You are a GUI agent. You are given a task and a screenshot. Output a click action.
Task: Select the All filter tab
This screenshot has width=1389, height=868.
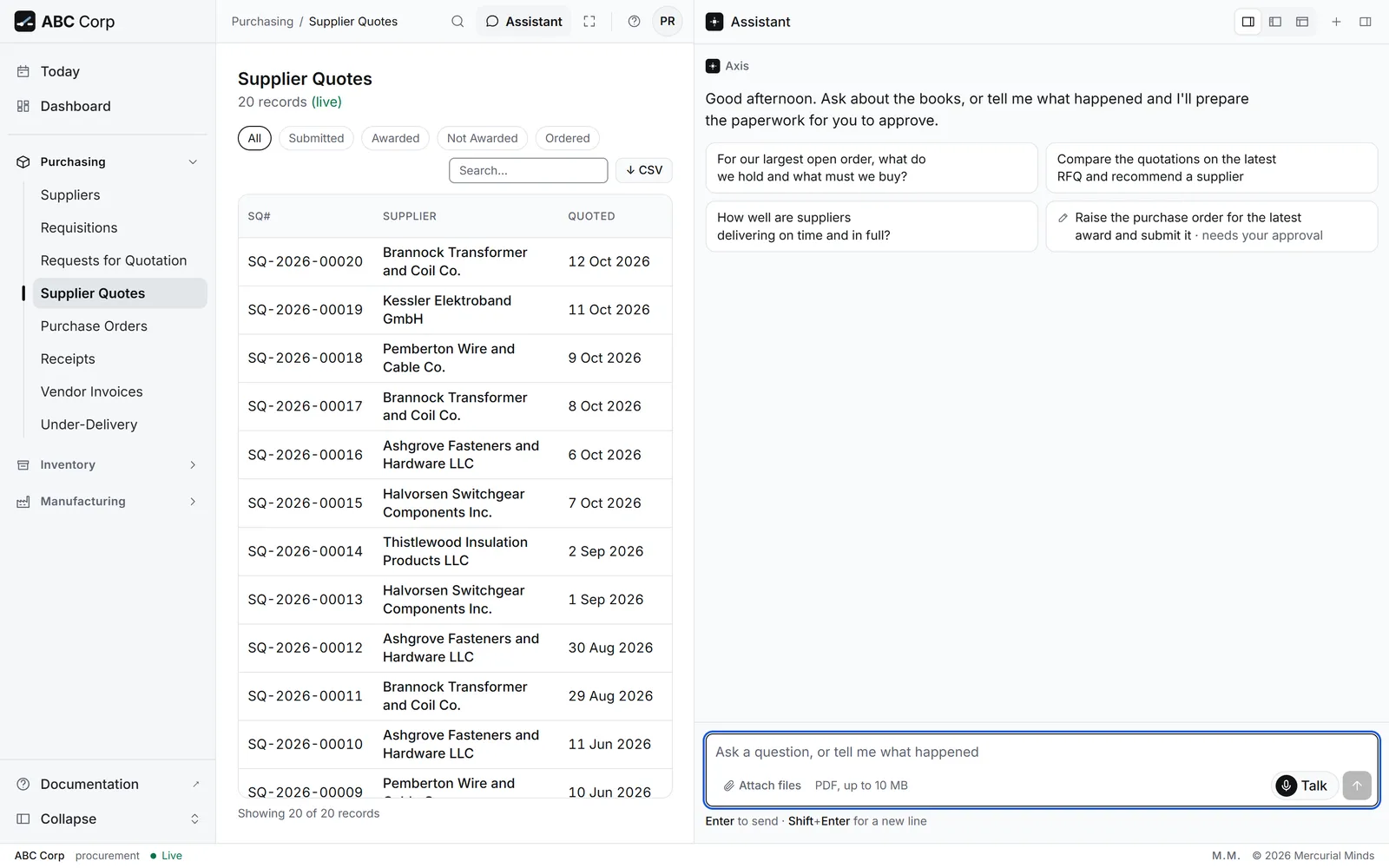(x=254, y=138)
